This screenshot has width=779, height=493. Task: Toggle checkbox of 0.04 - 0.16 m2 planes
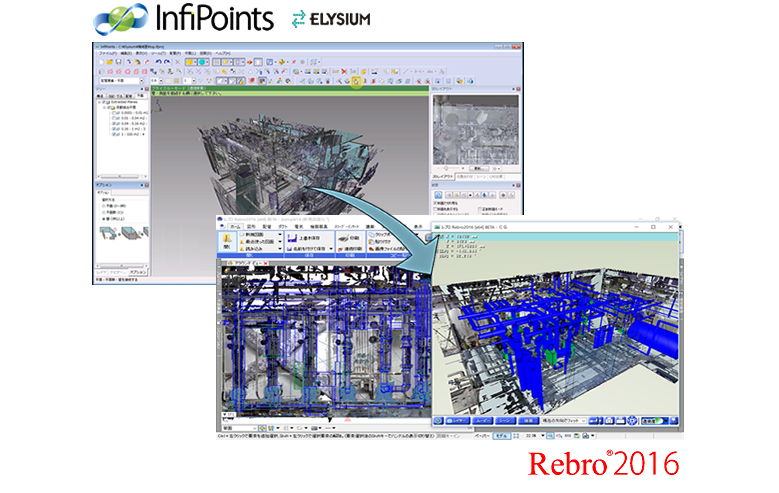(114, 123)
